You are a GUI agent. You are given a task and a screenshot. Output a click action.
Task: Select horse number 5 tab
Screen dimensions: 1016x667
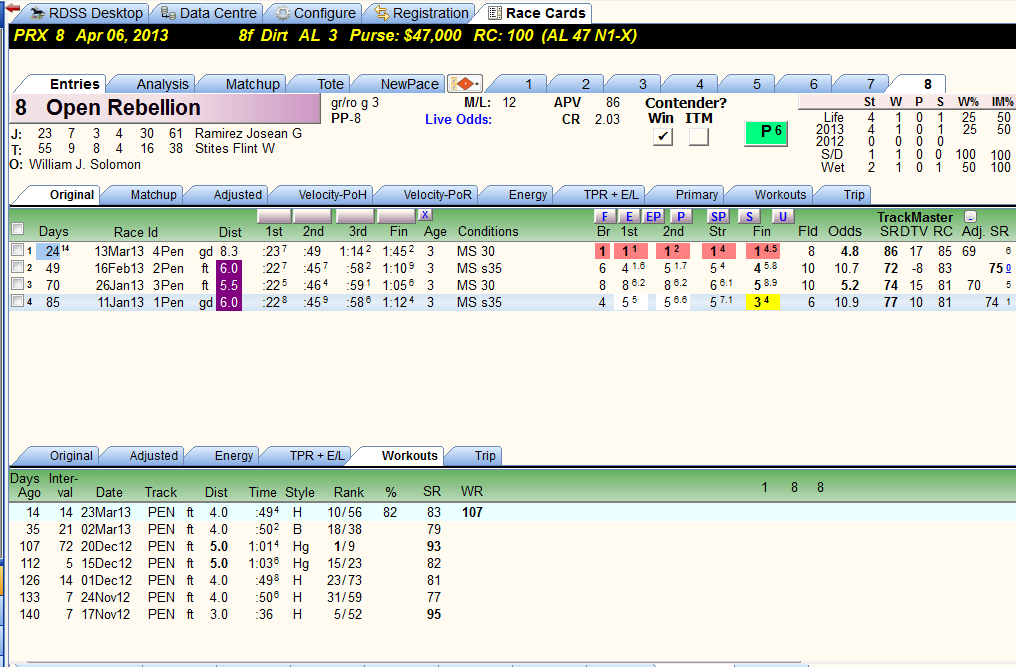tap(756, 84)
